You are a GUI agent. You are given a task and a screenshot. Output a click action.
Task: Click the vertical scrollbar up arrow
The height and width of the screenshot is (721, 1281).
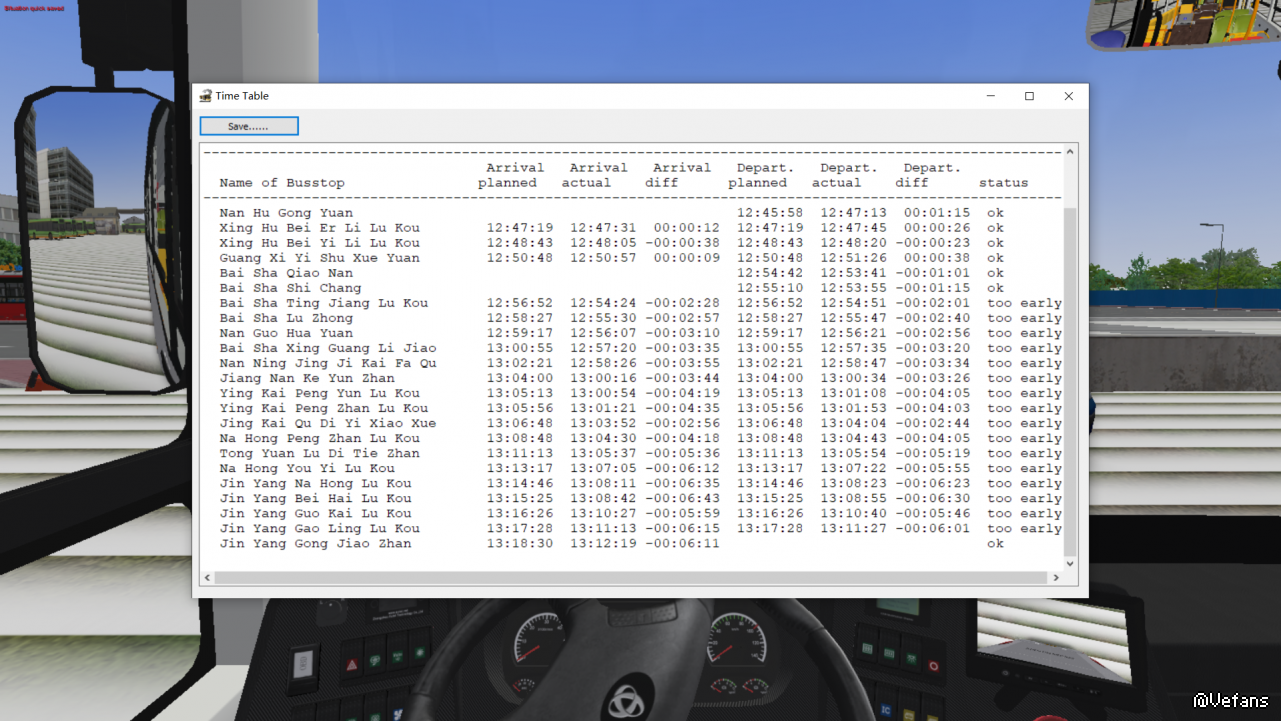(x=1070, y=152)
